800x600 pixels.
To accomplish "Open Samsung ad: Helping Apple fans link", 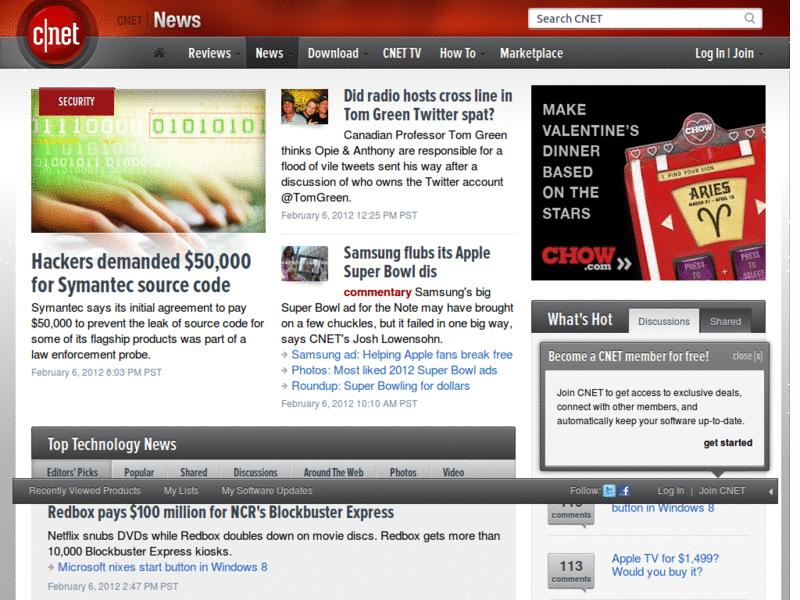I will (x=402, y=355).
